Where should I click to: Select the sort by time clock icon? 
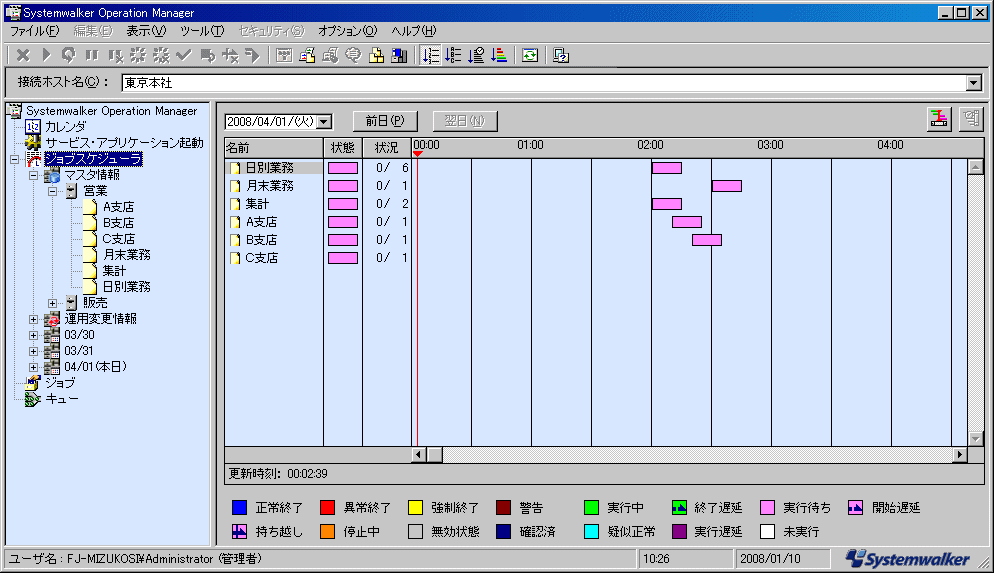[x=476, y=56]
